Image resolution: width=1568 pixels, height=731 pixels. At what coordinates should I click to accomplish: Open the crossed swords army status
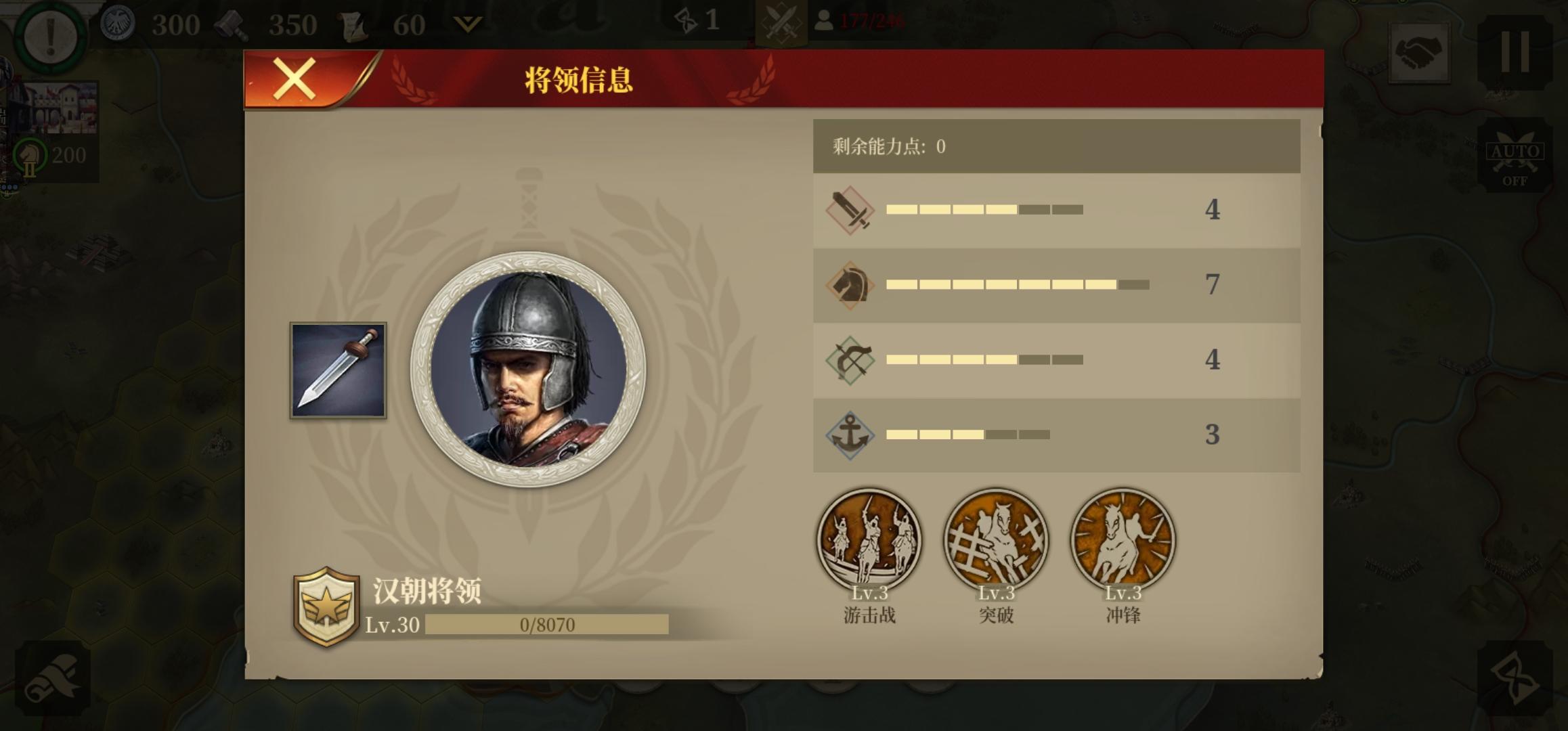click(x=781, y=22)
